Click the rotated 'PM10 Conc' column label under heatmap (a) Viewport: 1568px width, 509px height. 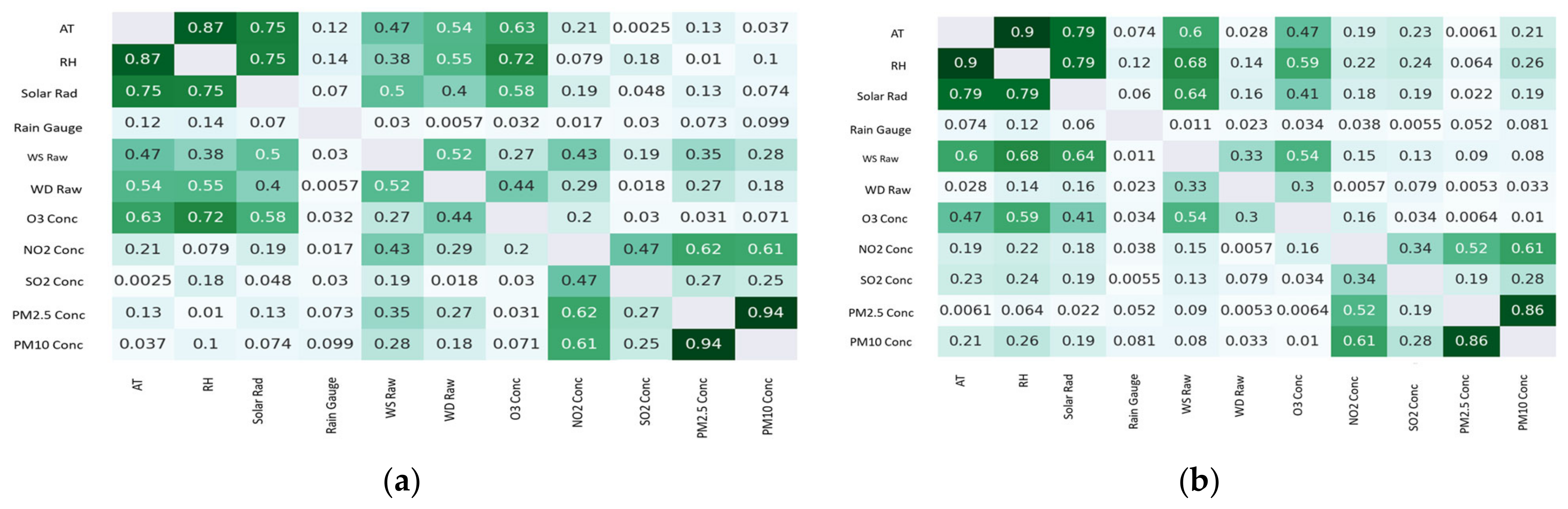coord(768,406)
